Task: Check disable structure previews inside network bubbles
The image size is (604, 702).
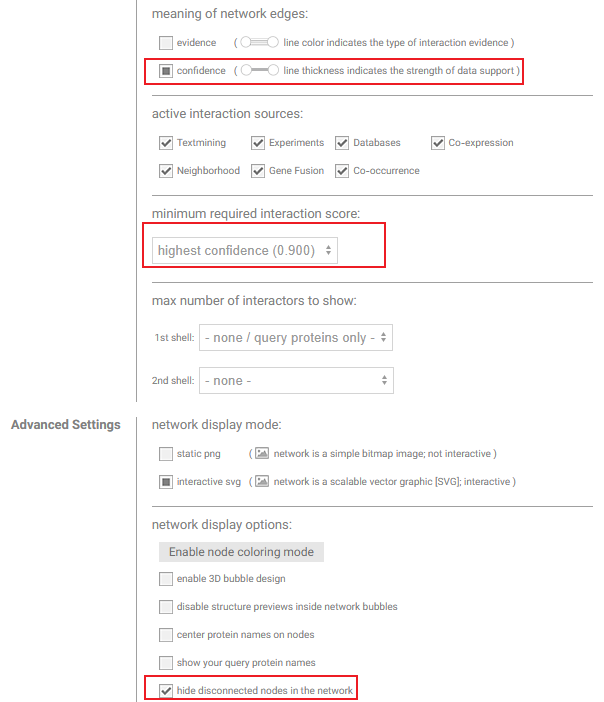Action: tap(166, 607)
